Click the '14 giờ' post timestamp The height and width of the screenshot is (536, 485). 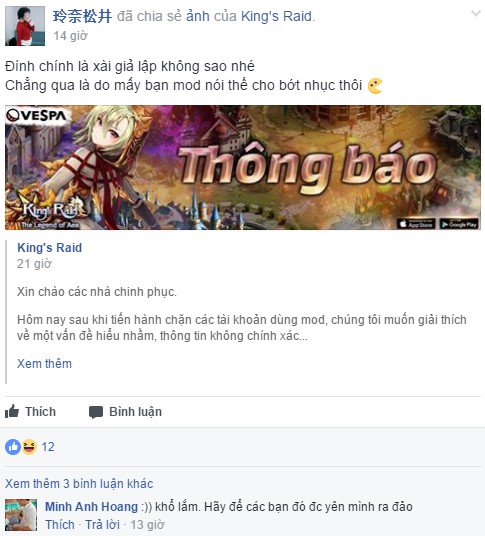point(70,36)
